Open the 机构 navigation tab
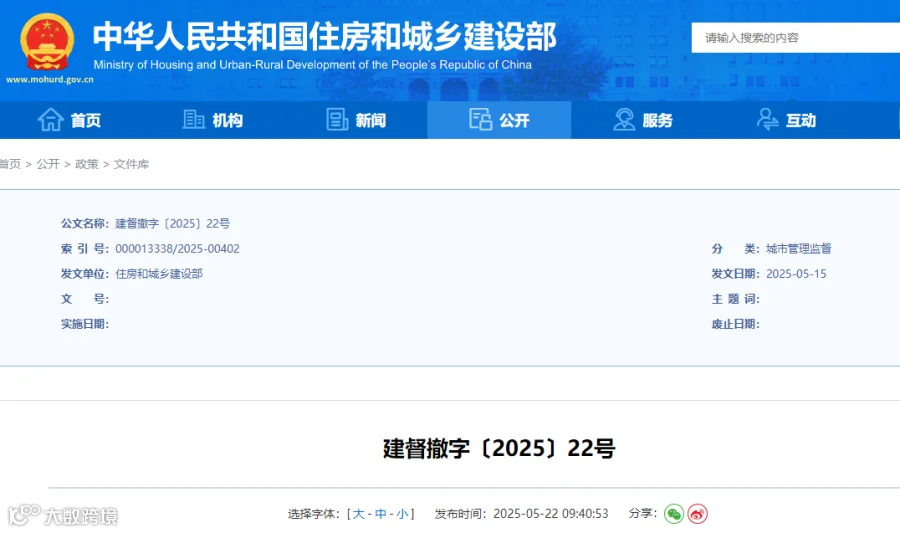The image size is (900, 533). pos(213,120)
